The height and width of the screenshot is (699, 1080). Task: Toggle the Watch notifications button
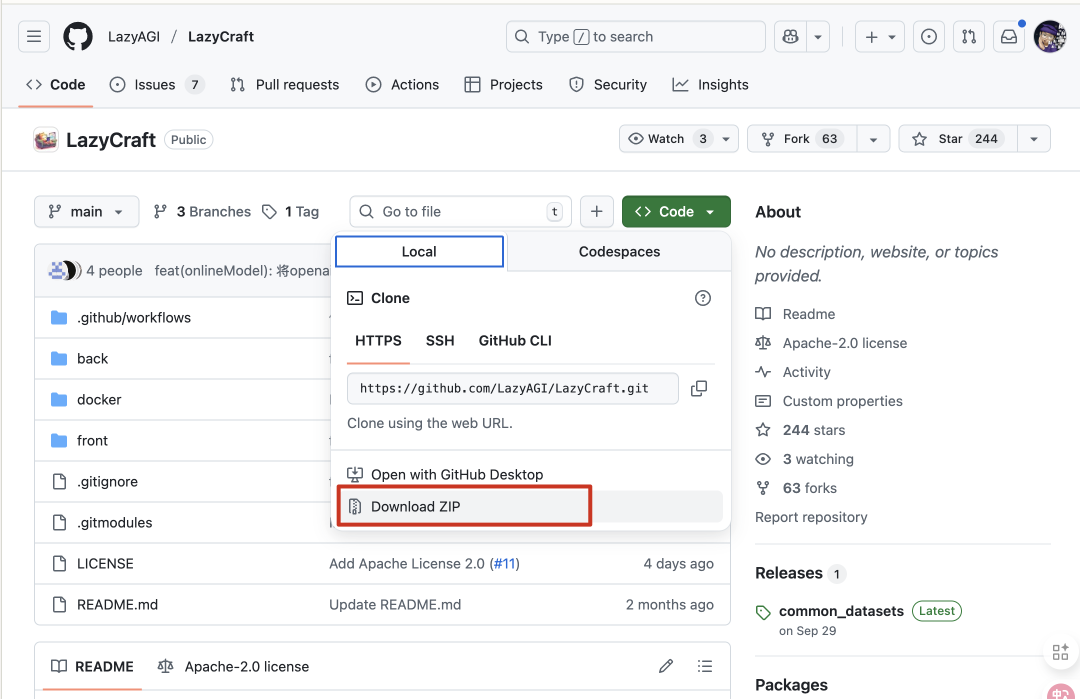[x=667, y=139]
